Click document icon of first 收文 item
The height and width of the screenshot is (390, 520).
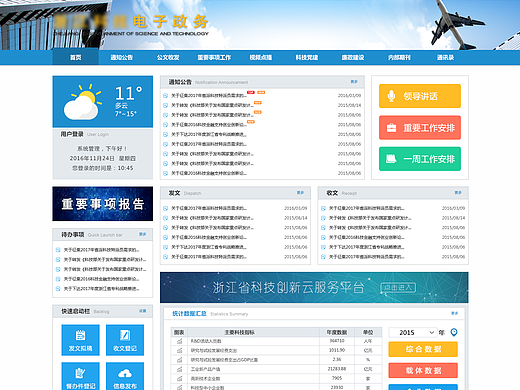[x=323, y=208]
